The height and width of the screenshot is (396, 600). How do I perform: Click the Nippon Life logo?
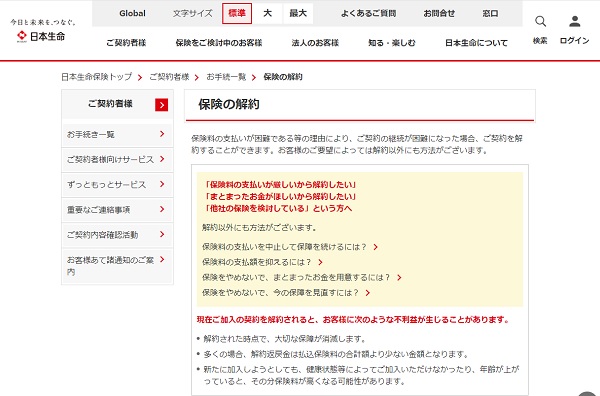[42, 31]
